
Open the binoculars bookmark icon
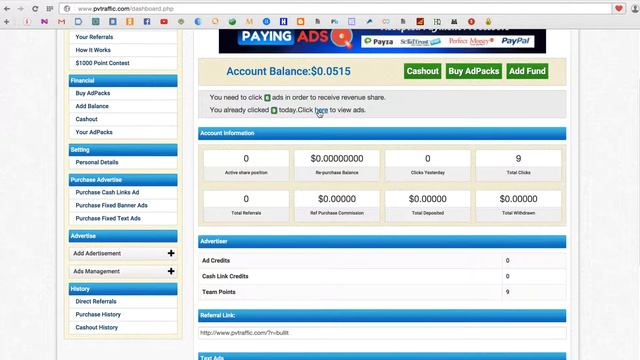[x=454, y=22]
